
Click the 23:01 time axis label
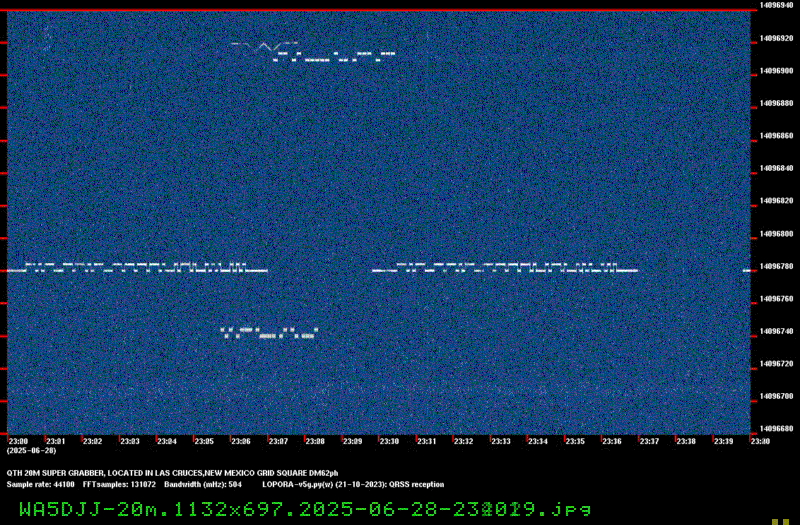click(56, 441)
